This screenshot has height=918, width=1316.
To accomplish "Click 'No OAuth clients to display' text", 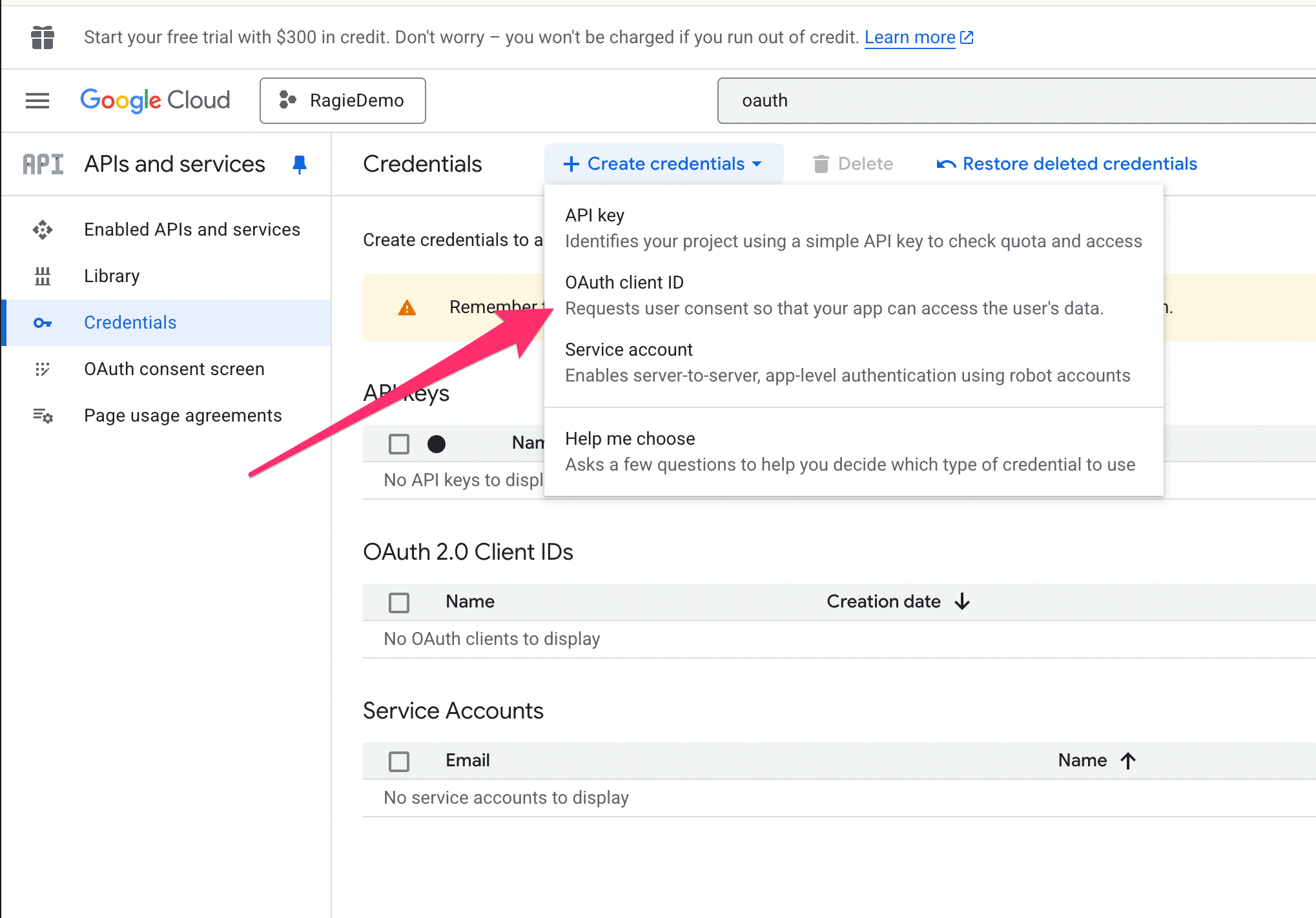I will (x=492, y=639).
